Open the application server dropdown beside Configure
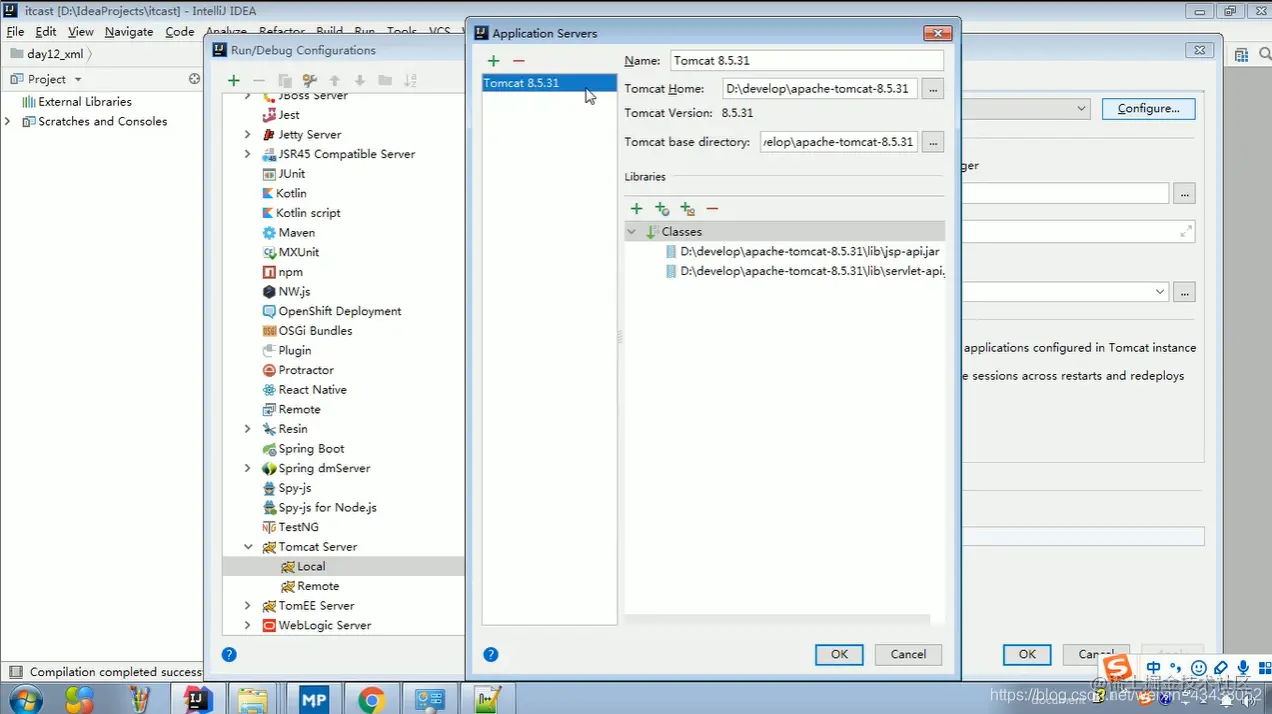This screenshot has height=714, width=1272. pyautogui.click(x=1082, y=108)
